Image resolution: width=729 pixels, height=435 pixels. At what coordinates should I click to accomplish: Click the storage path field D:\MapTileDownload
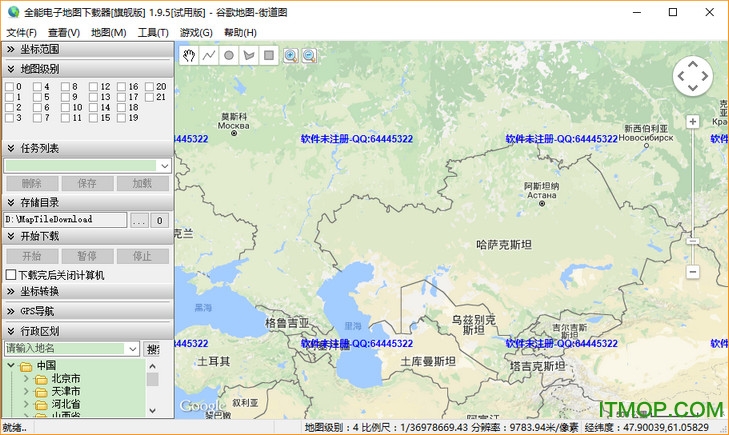(65, 220)
